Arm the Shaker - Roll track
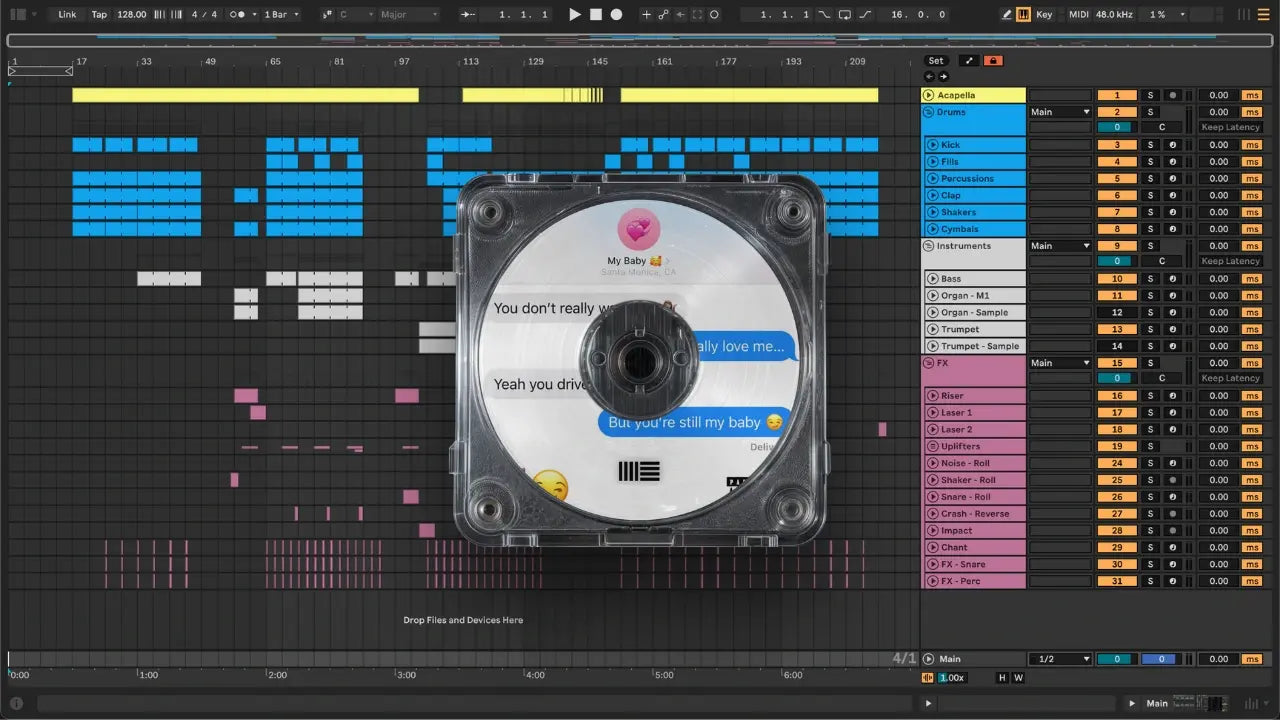 pyautogui.click(x=1172, y=480)
